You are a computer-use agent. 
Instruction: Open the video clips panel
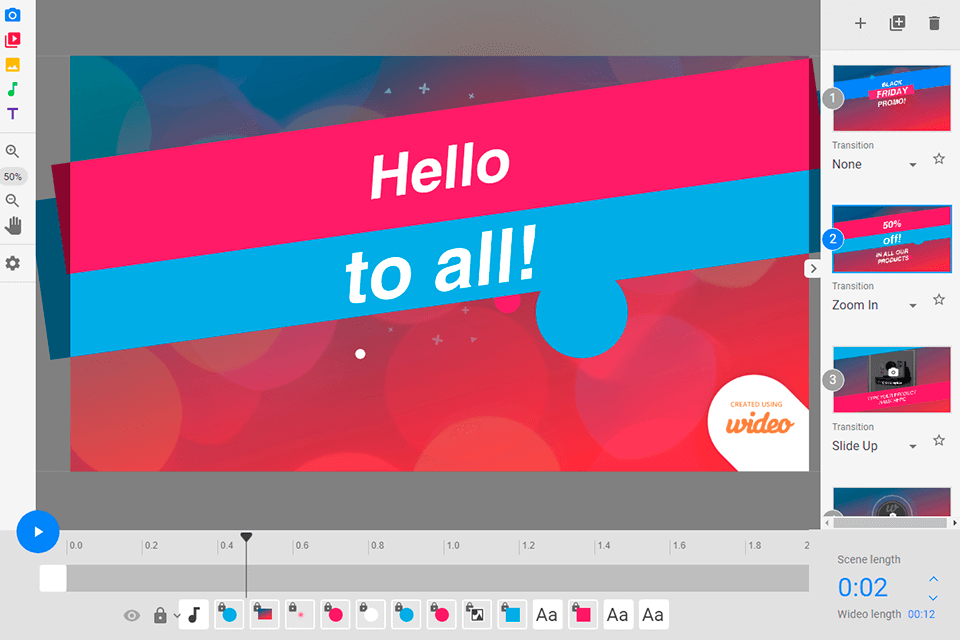click(13, 39)
